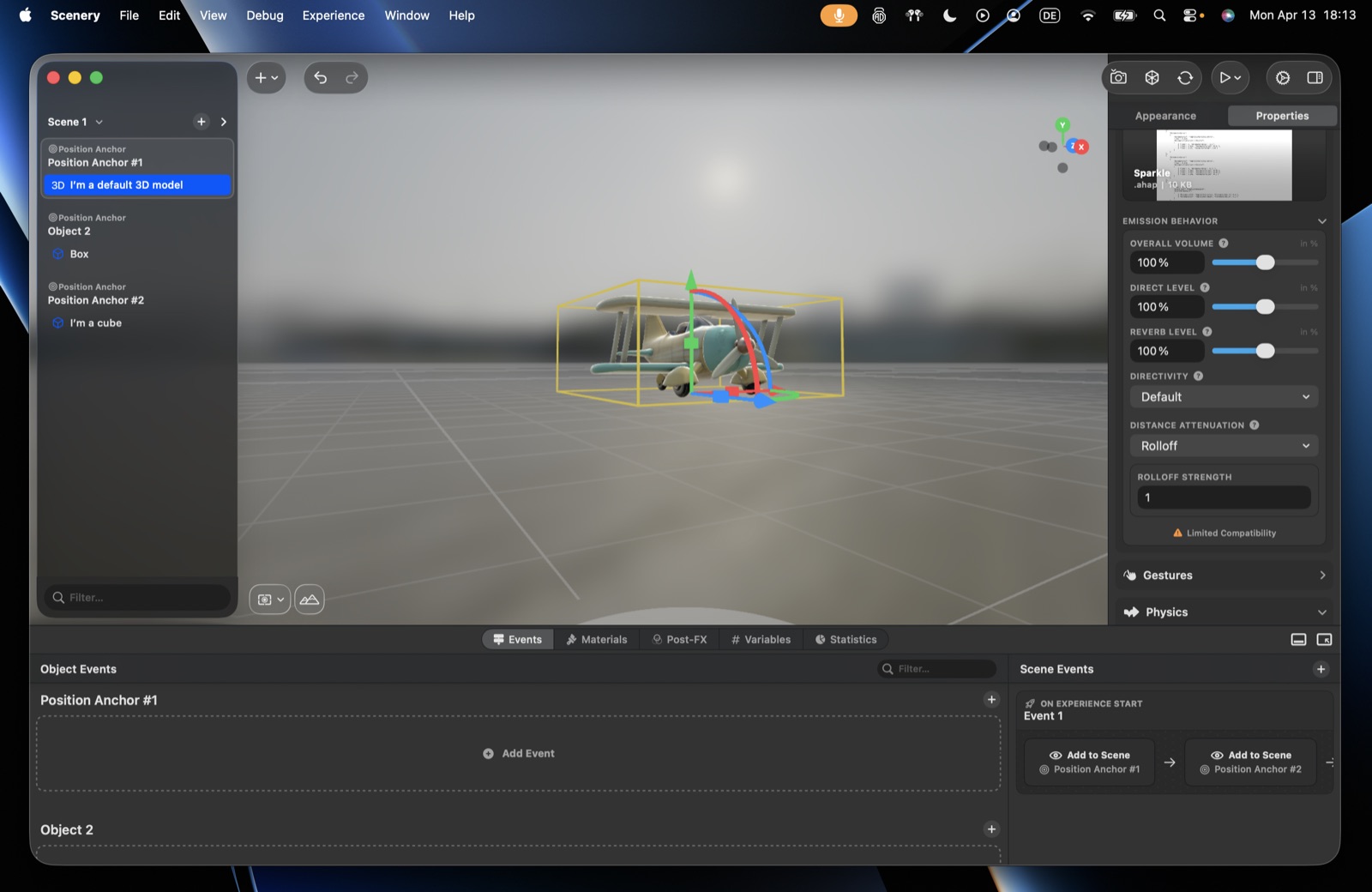This screenshot has height=892, width=1372.
Task: Switch to the Materials tab
Action: [x=597, y=640]
